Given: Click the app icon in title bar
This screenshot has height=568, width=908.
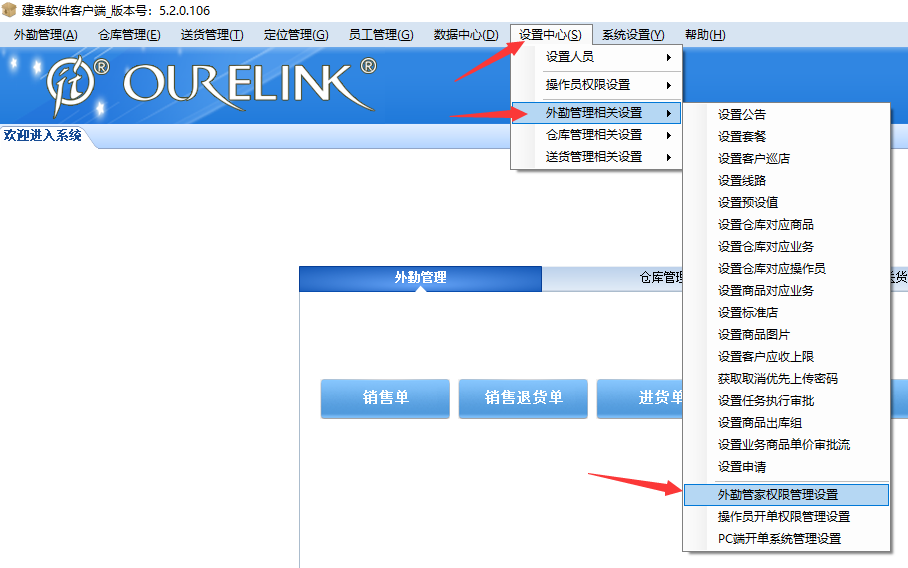Looking at the screenshot, I should [9, 10].
